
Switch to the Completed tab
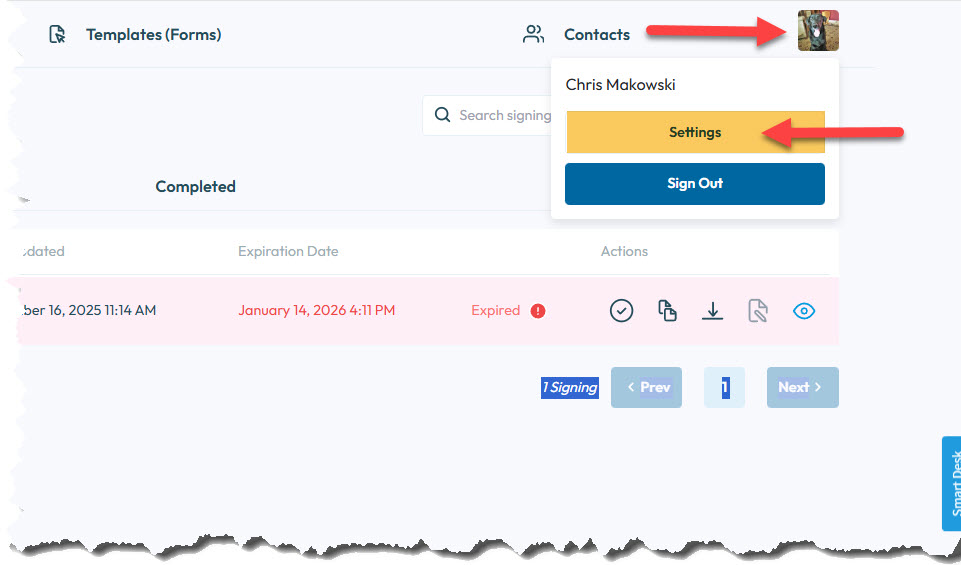pos(196,187)
